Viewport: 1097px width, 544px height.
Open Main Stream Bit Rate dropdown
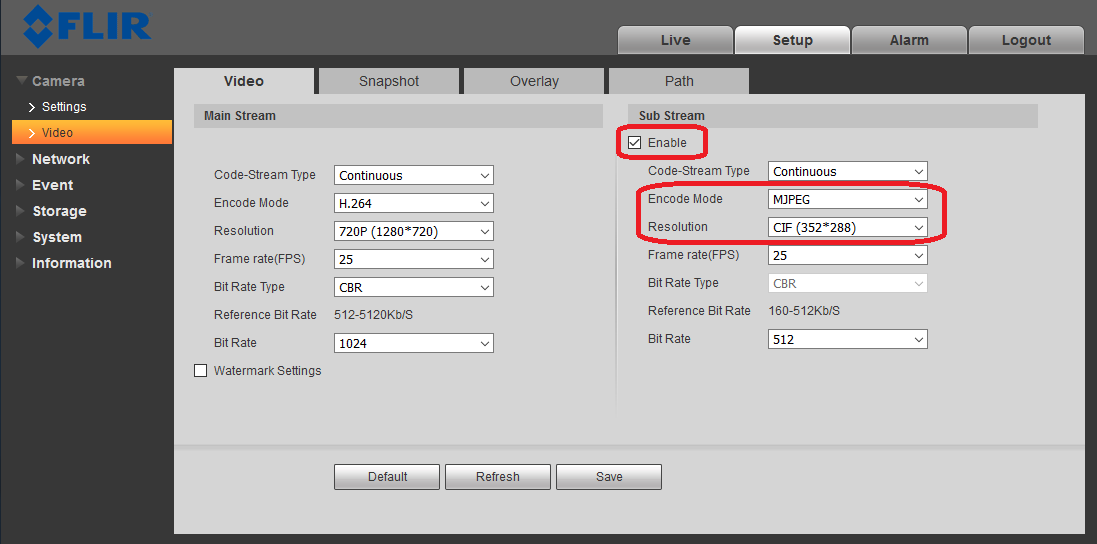[x=413, y=343]
